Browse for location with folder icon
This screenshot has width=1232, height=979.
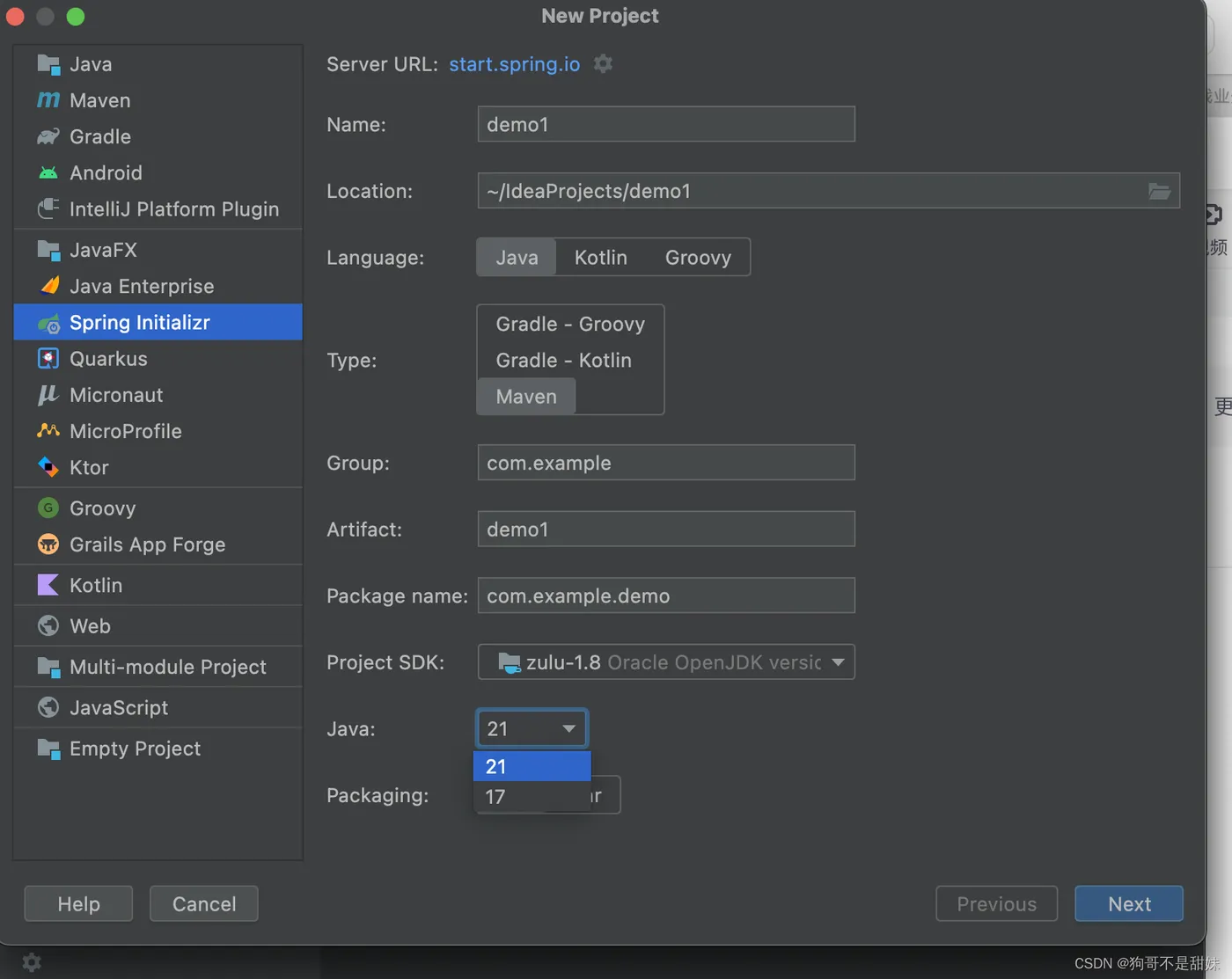1159,191
